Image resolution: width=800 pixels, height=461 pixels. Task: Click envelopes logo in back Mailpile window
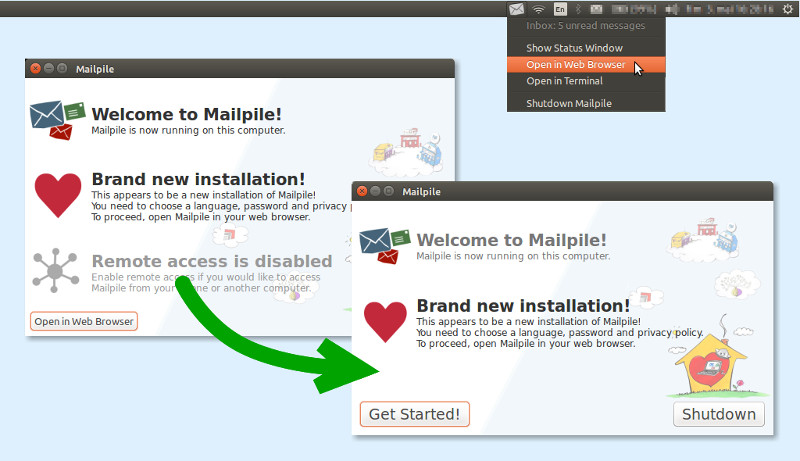click(57, 120)
